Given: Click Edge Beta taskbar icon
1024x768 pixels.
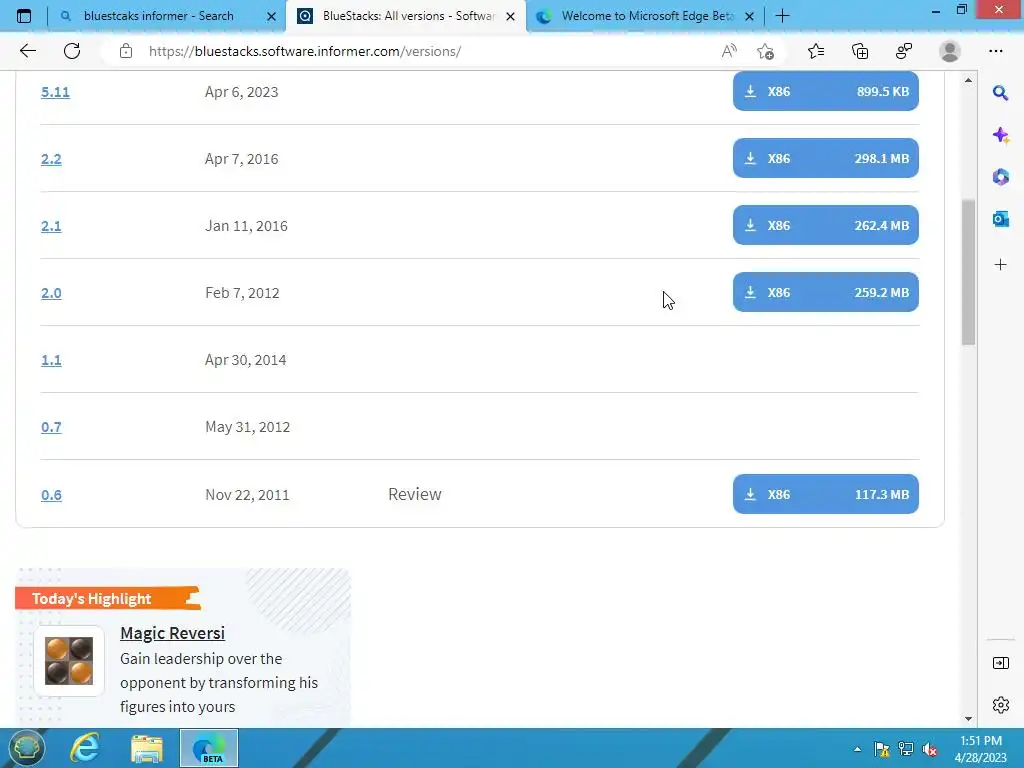Looking at the screenshot, I should pos(209,748).
